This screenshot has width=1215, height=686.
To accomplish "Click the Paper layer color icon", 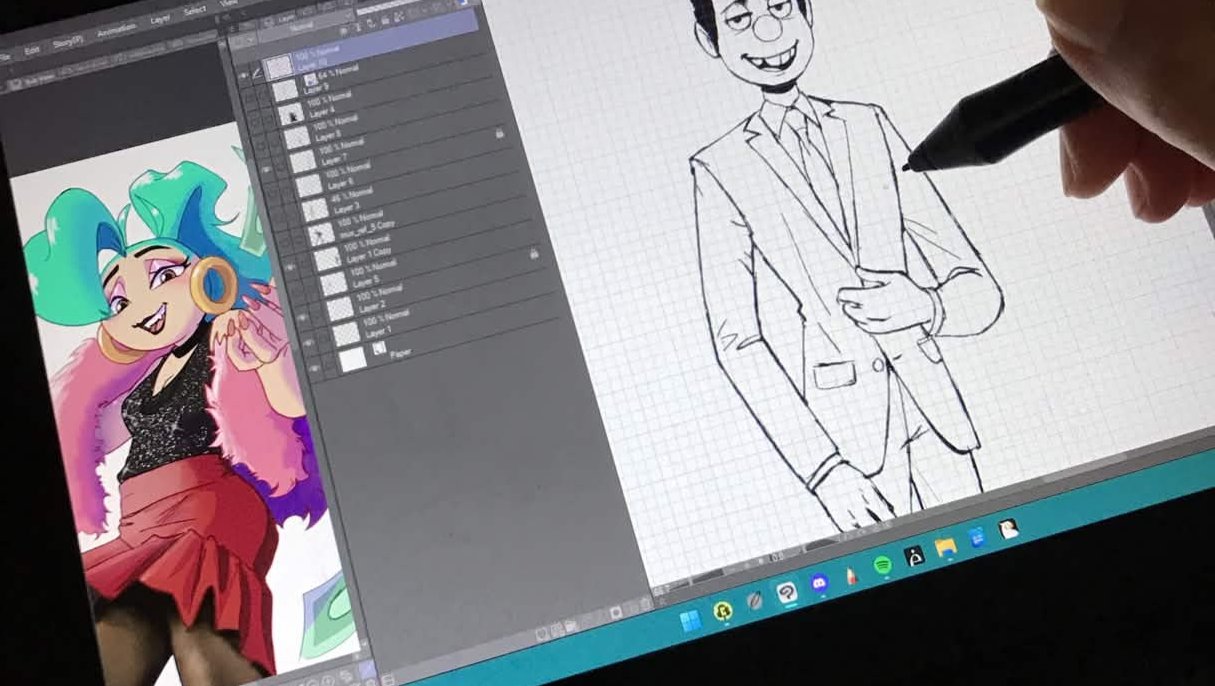I will (379, 349).
